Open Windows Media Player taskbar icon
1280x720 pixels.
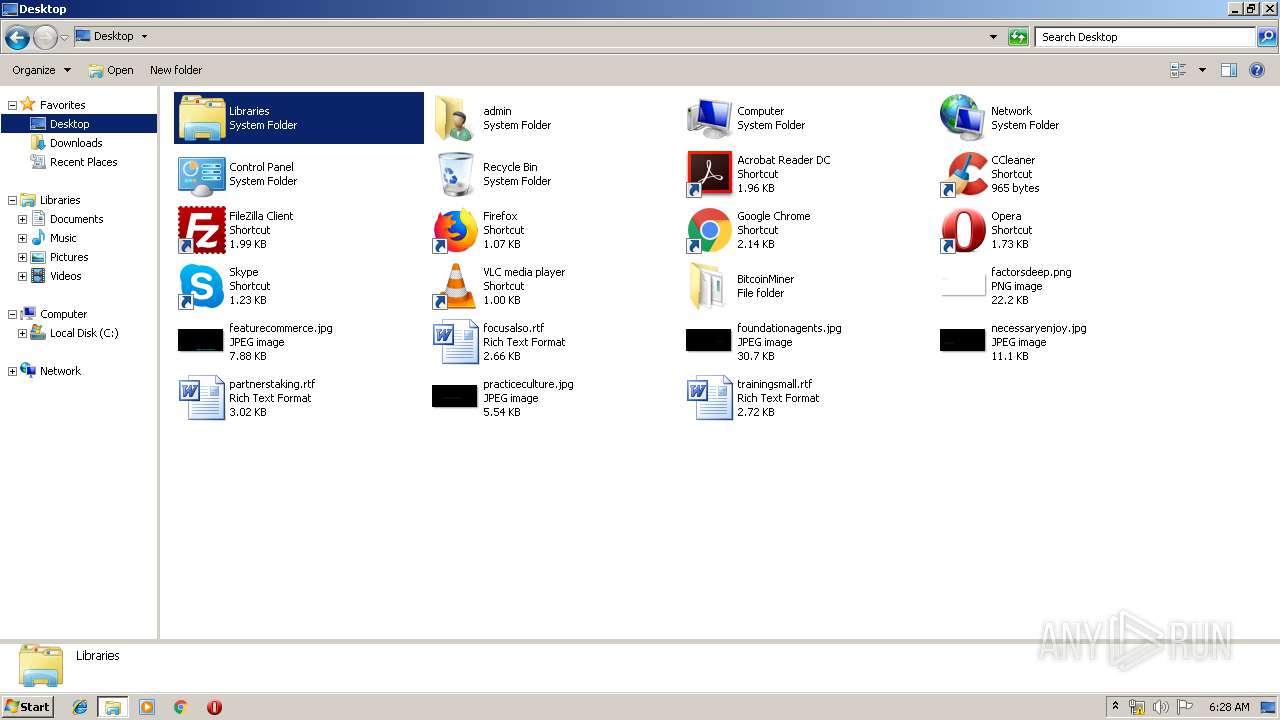(147, 707)
